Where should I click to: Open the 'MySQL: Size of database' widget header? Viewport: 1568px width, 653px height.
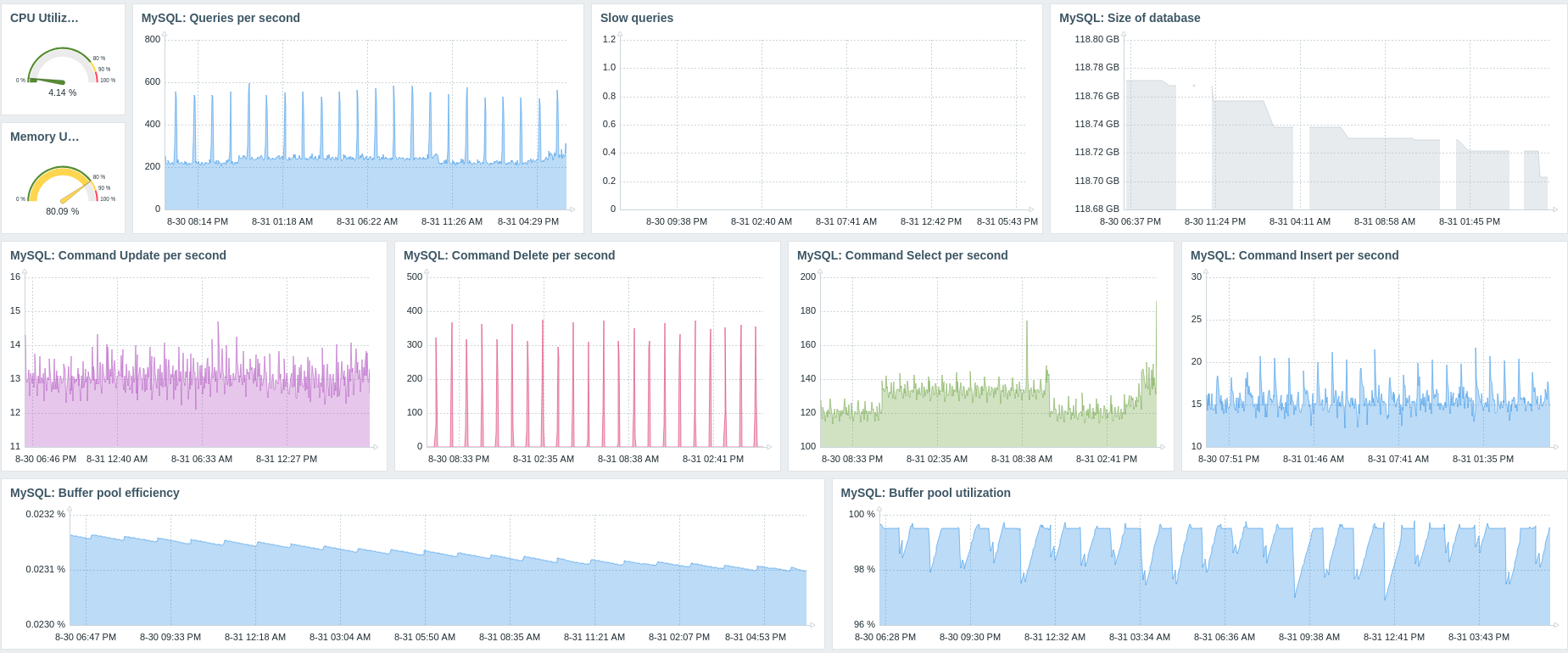coord(1129,18)
